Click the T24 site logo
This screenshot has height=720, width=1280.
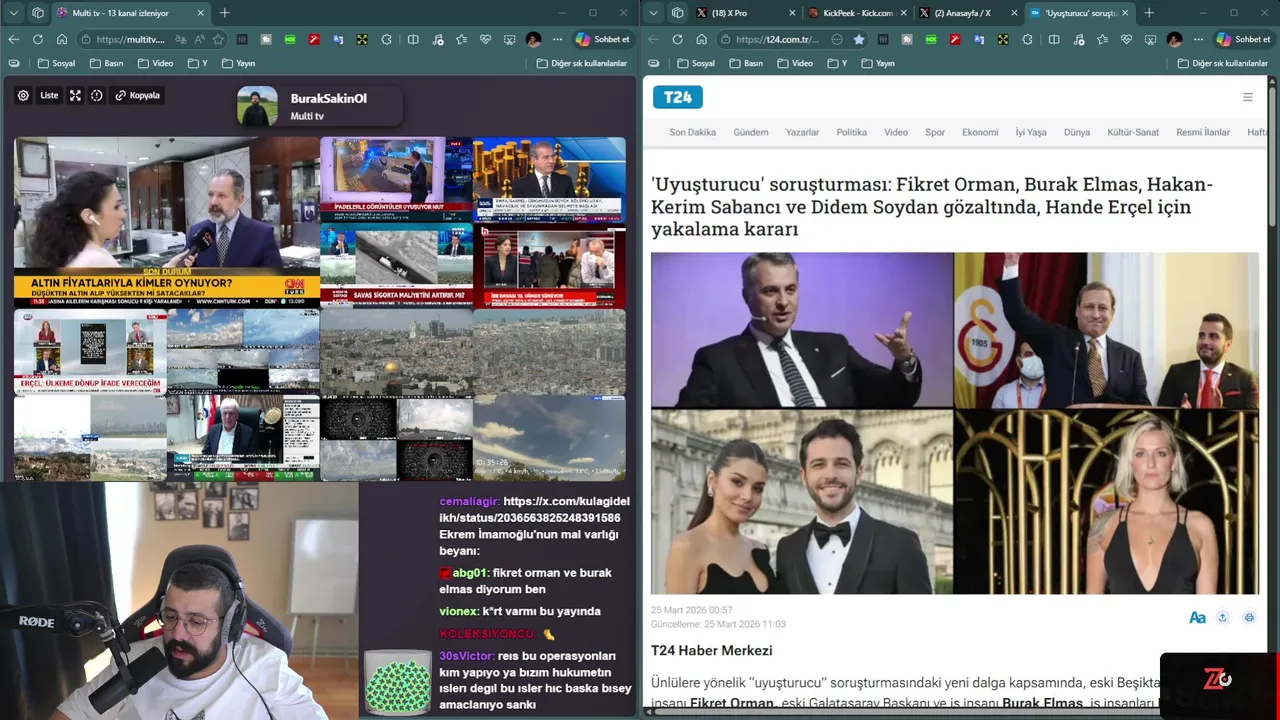(678, 97)
